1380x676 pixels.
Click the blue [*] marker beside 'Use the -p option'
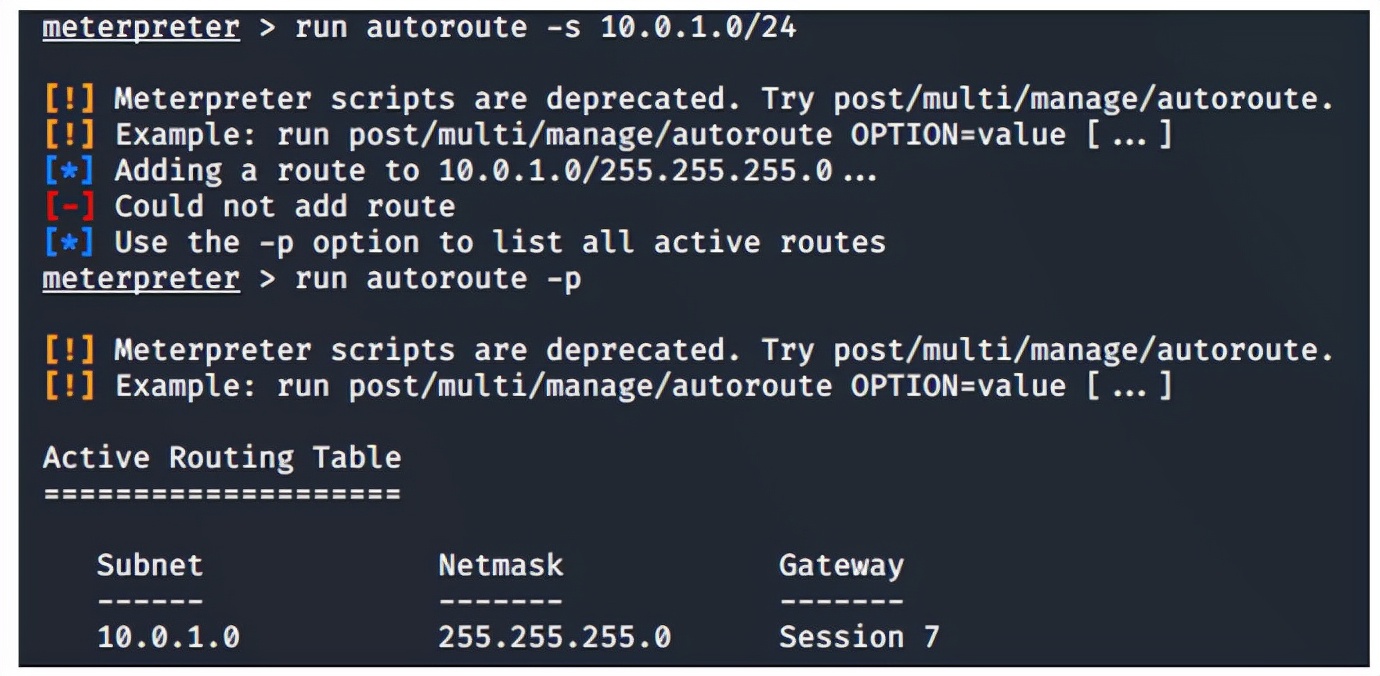69,243
